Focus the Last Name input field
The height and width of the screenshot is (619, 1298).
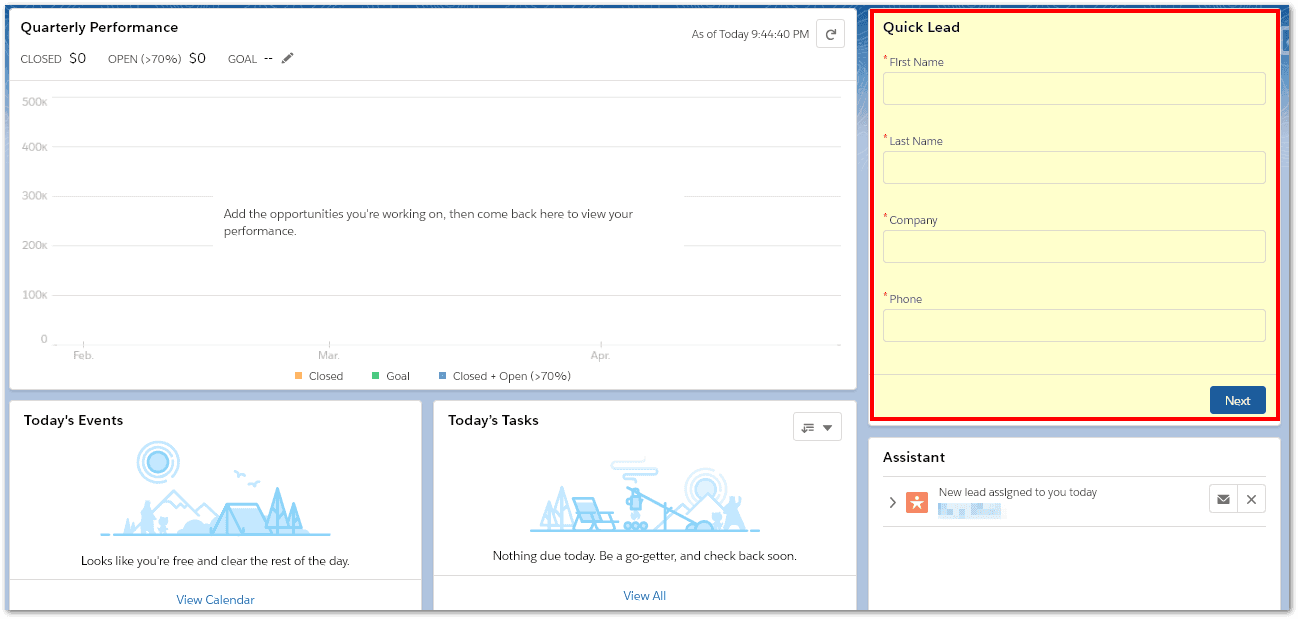click(1073, 168)
